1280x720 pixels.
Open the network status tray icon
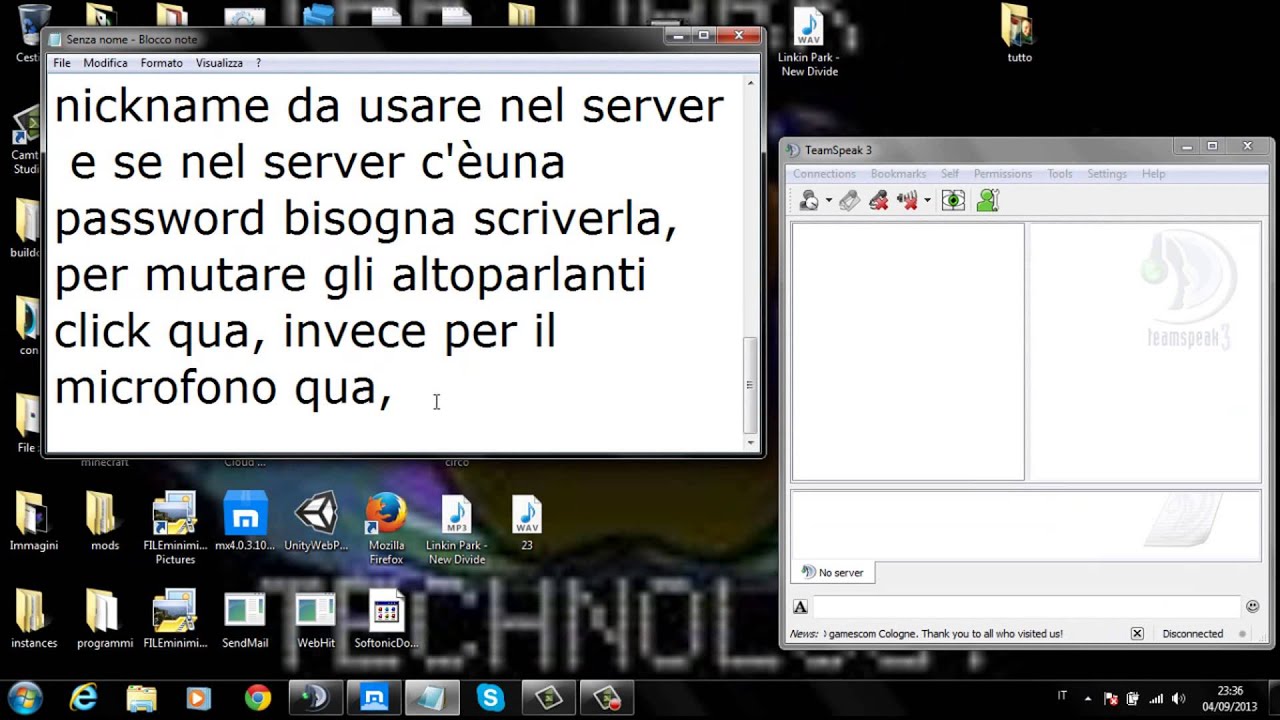coord(1156,698)
